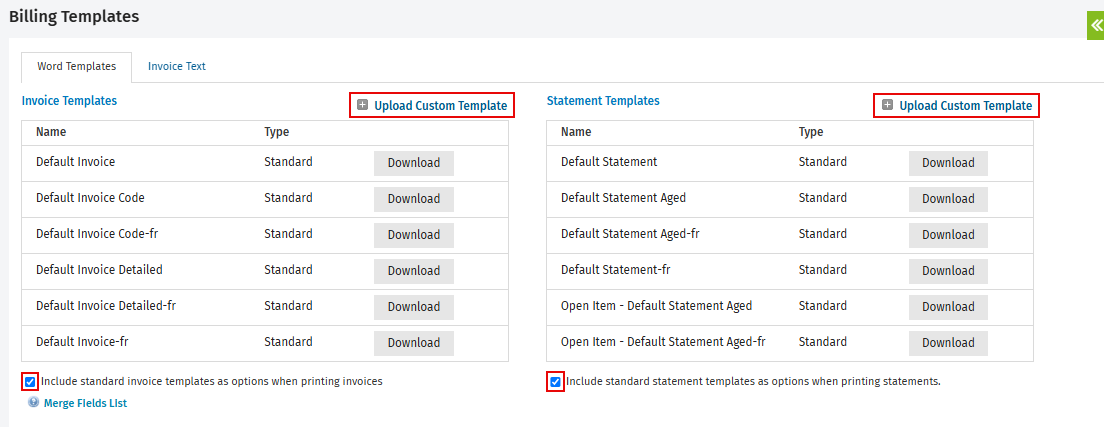Download Default Statement Aged-fr template
Screen dimensions: 1104x427
[948, 235]
